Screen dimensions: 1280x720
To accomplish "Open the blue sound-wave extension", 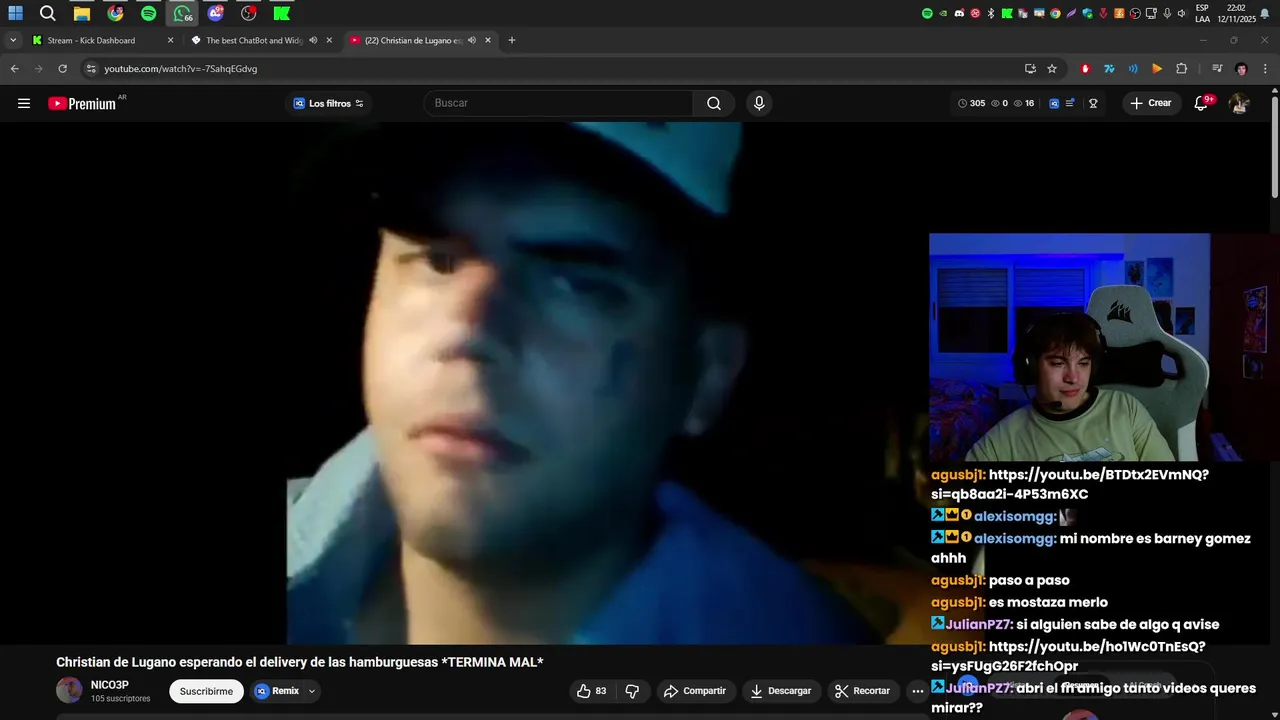I will pyautogui.click(x=1133, y=68).
